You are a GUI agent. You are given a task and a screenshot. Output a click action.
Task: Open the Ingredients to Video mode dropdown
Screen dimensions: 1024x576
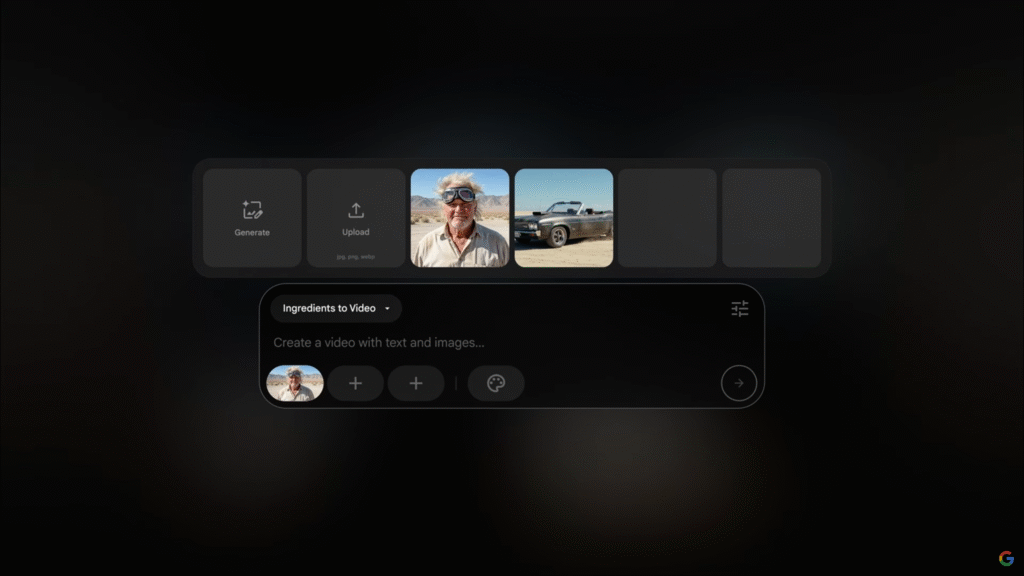coord(336,308)
